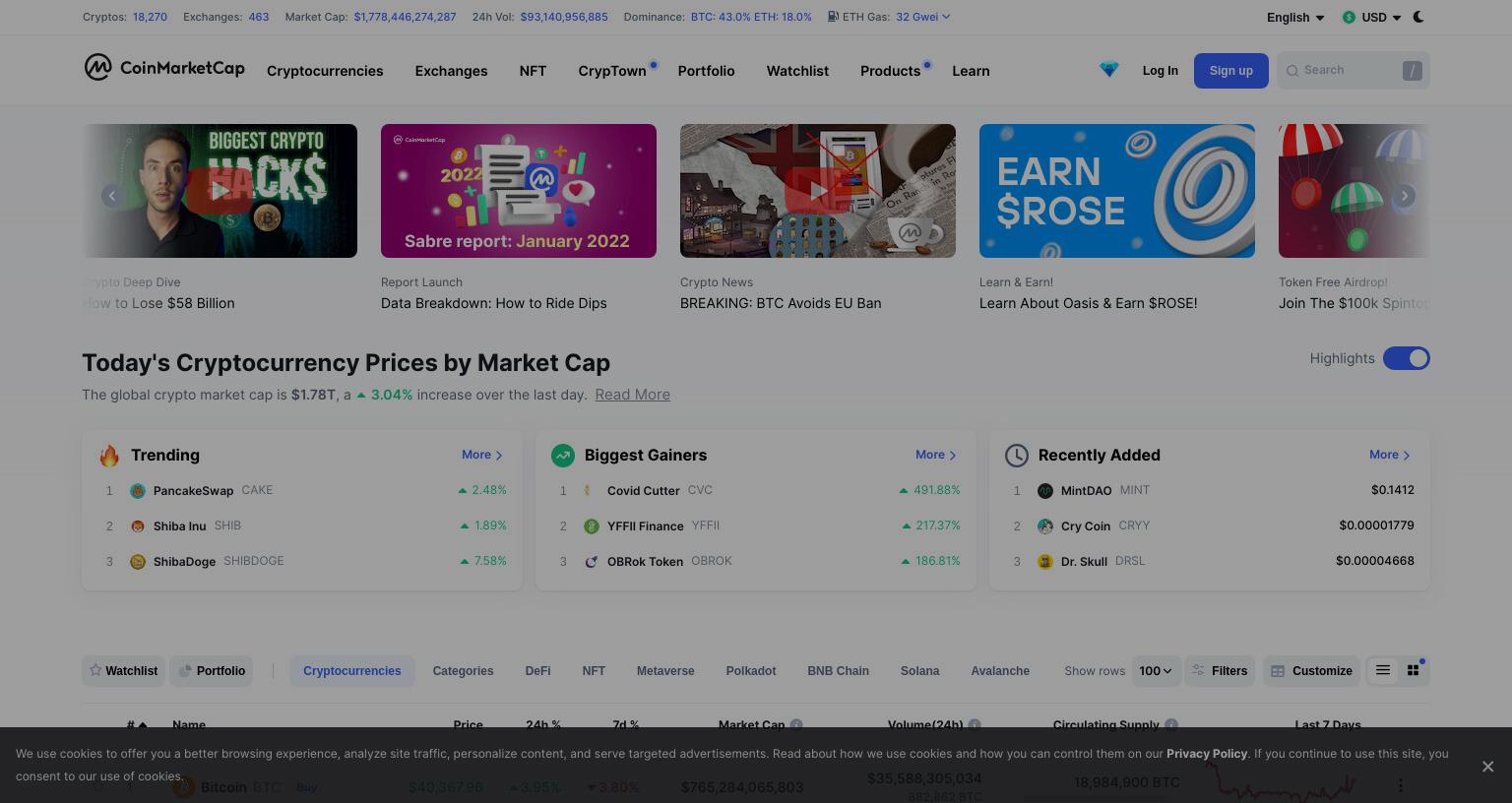
Task: Click the CoinMarketCap logo
Action: tap(164, 68)
